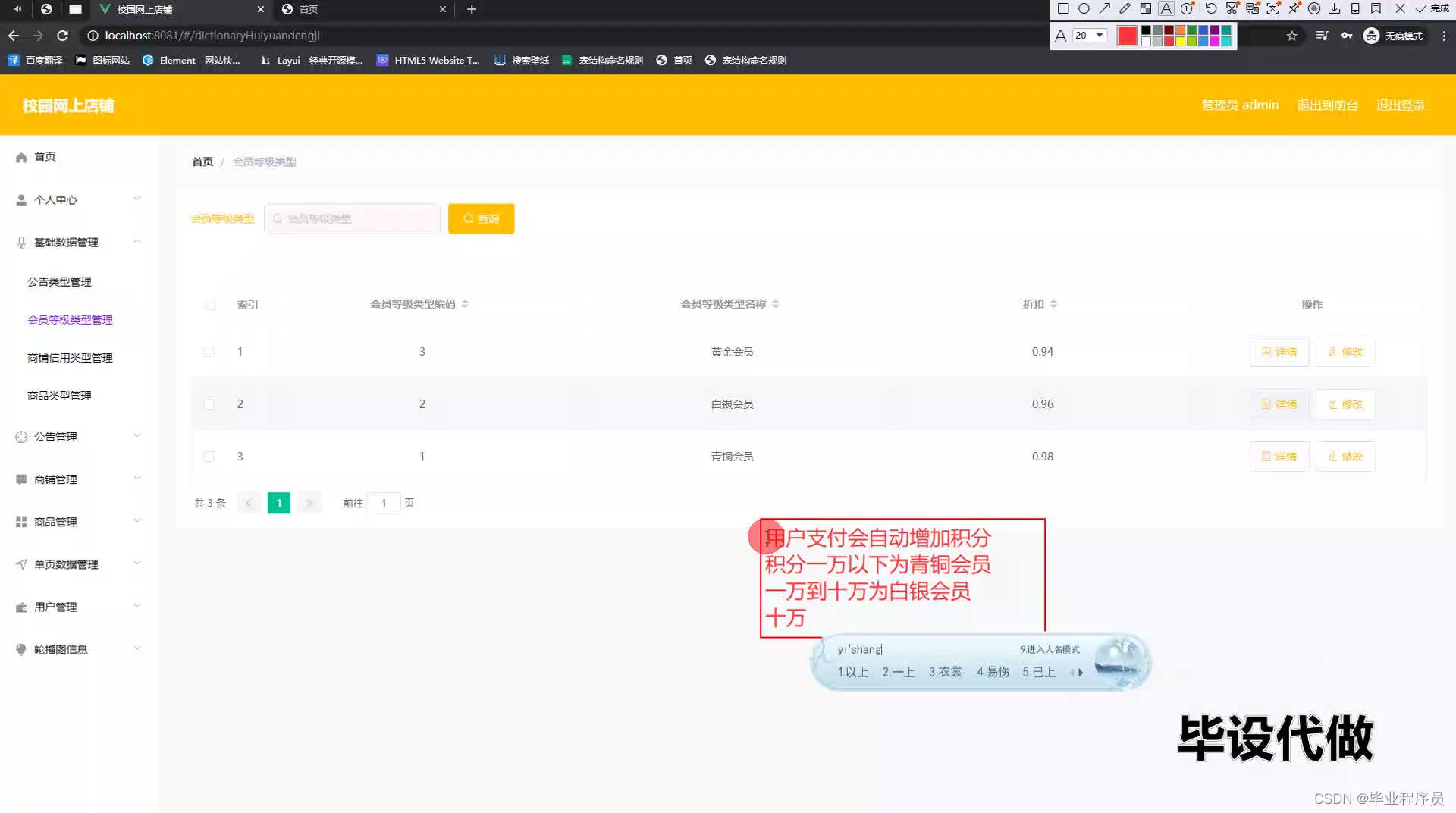Screen dimensions: 1456x813
Task: Select the text annotation tool
Action: tap(1166, 9)
